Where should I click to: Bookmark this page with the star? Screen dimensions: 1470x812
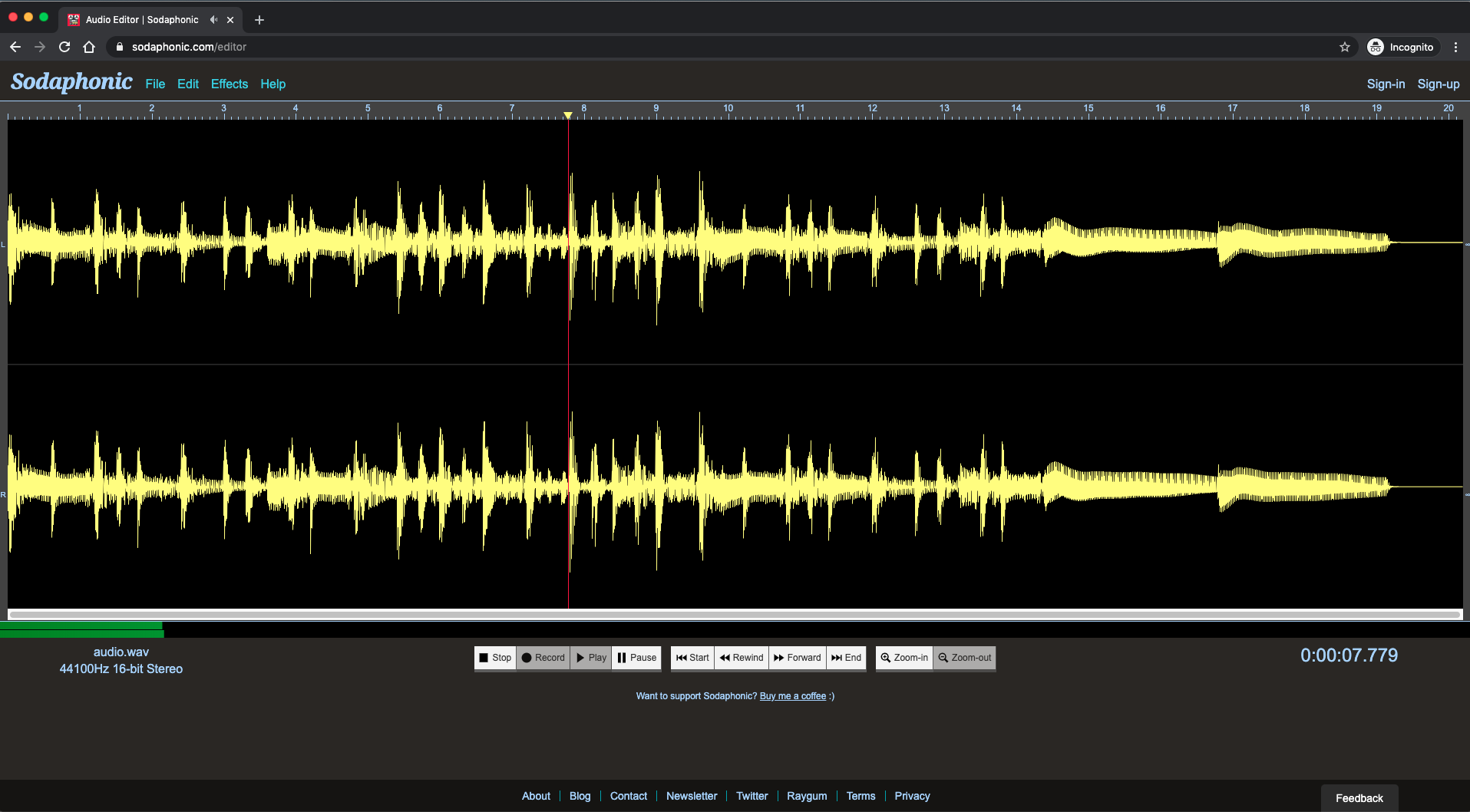(1345, 47)
